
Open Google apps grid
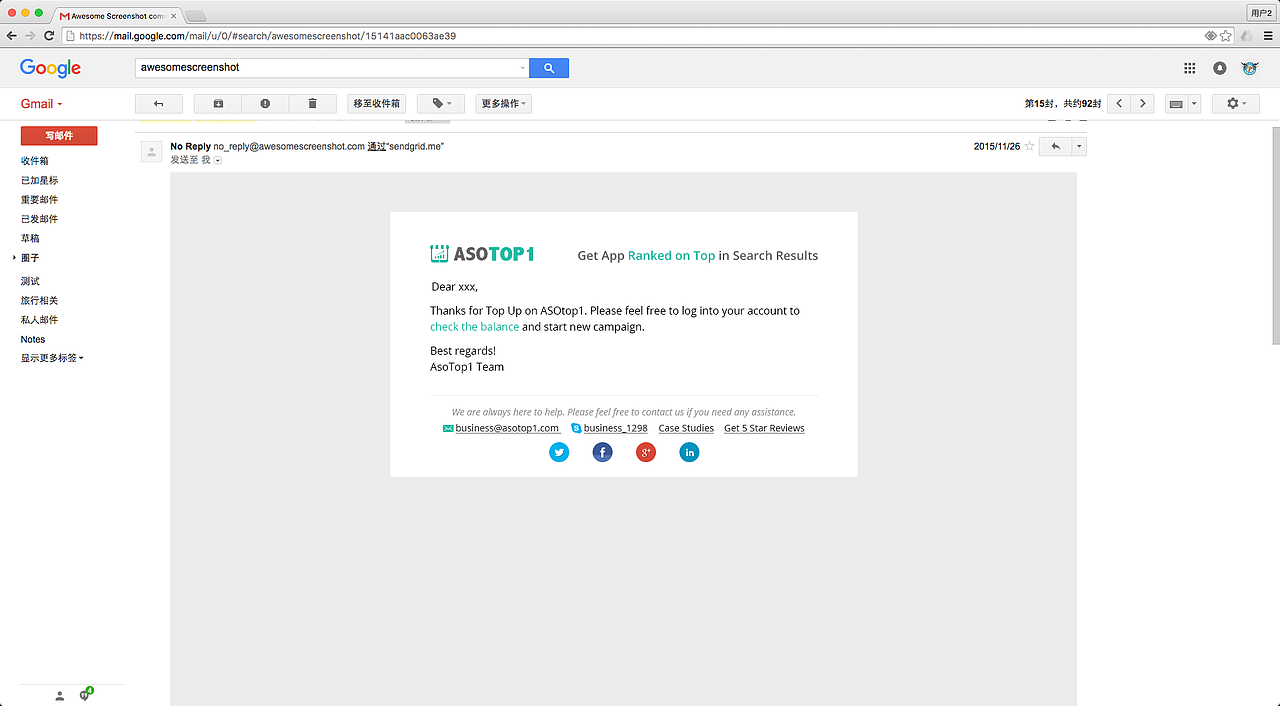point(1189,68)
